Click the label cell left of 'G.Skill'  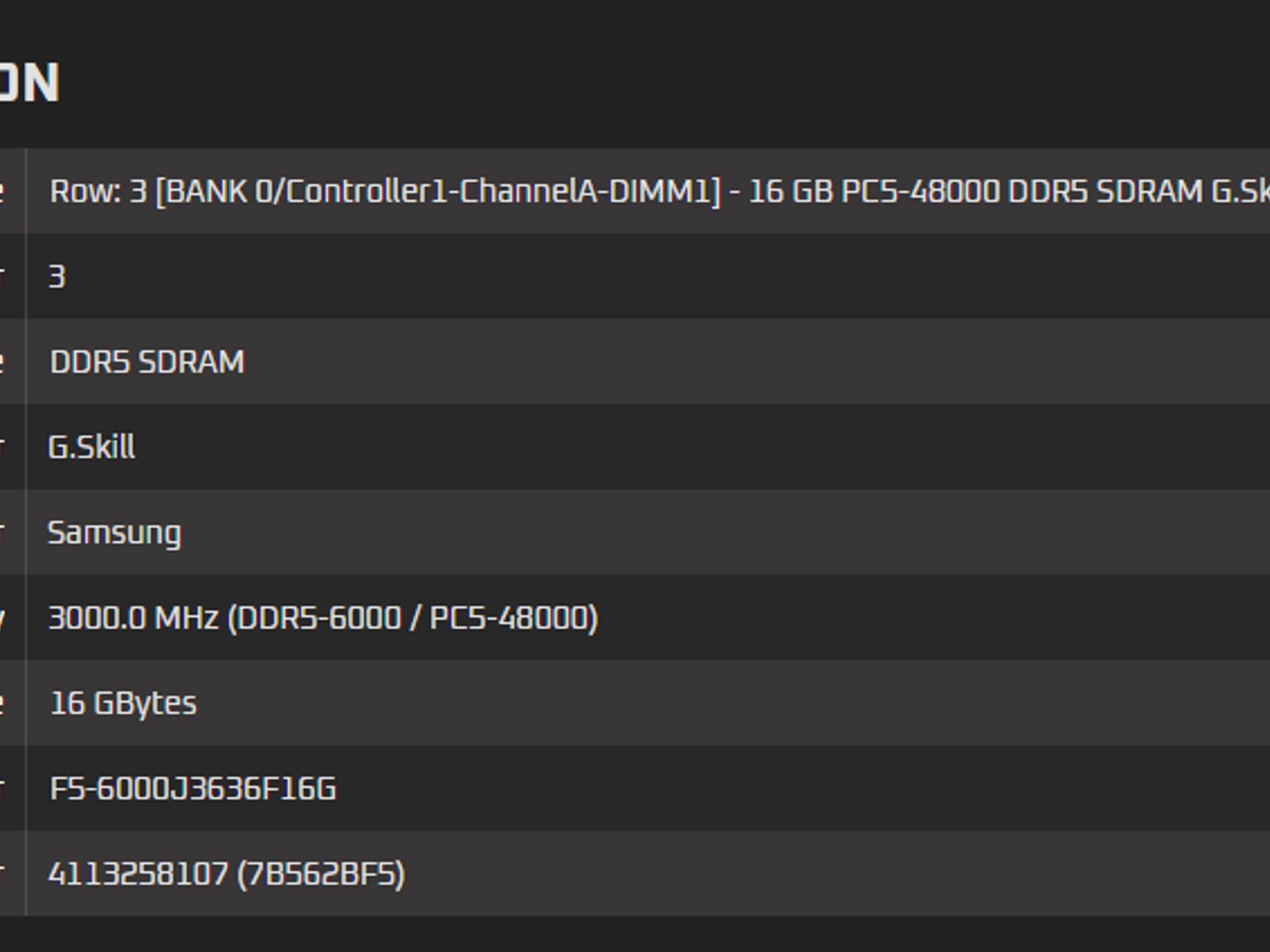coord(12,447)
